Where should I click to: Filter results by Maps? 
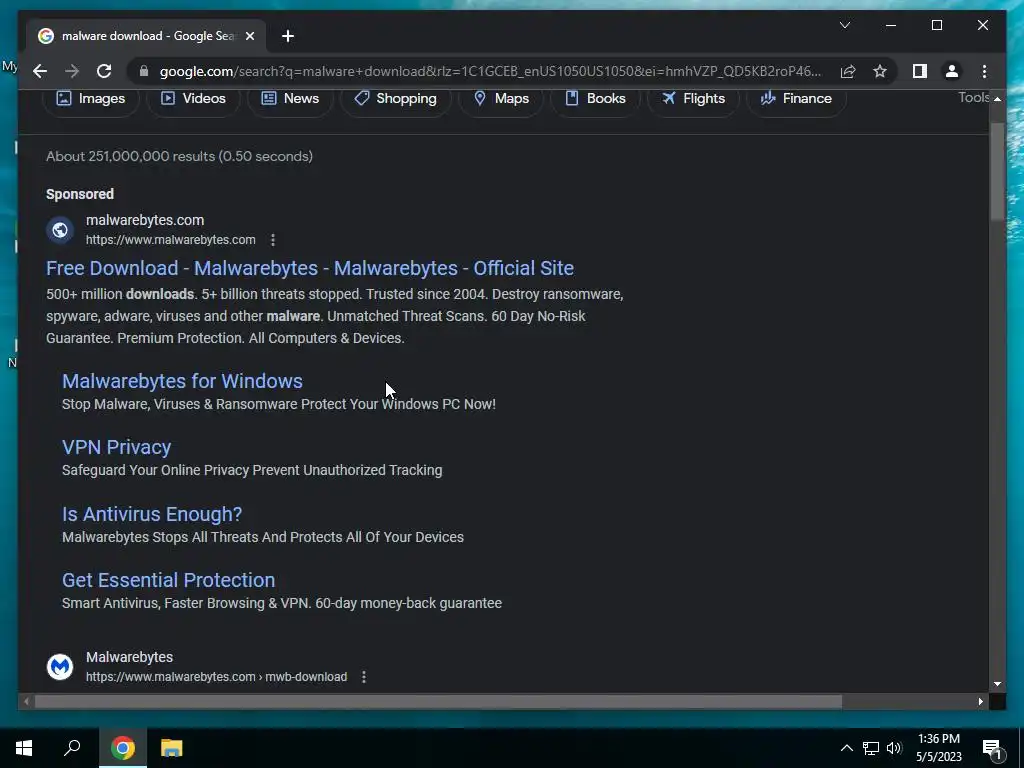[x=501, y=99]
